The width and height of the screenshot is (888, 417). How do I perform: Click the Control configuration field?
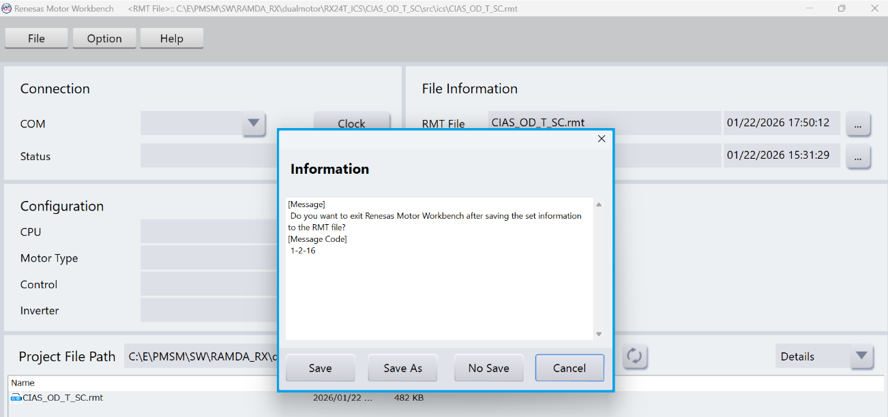[x=209, y=284]
